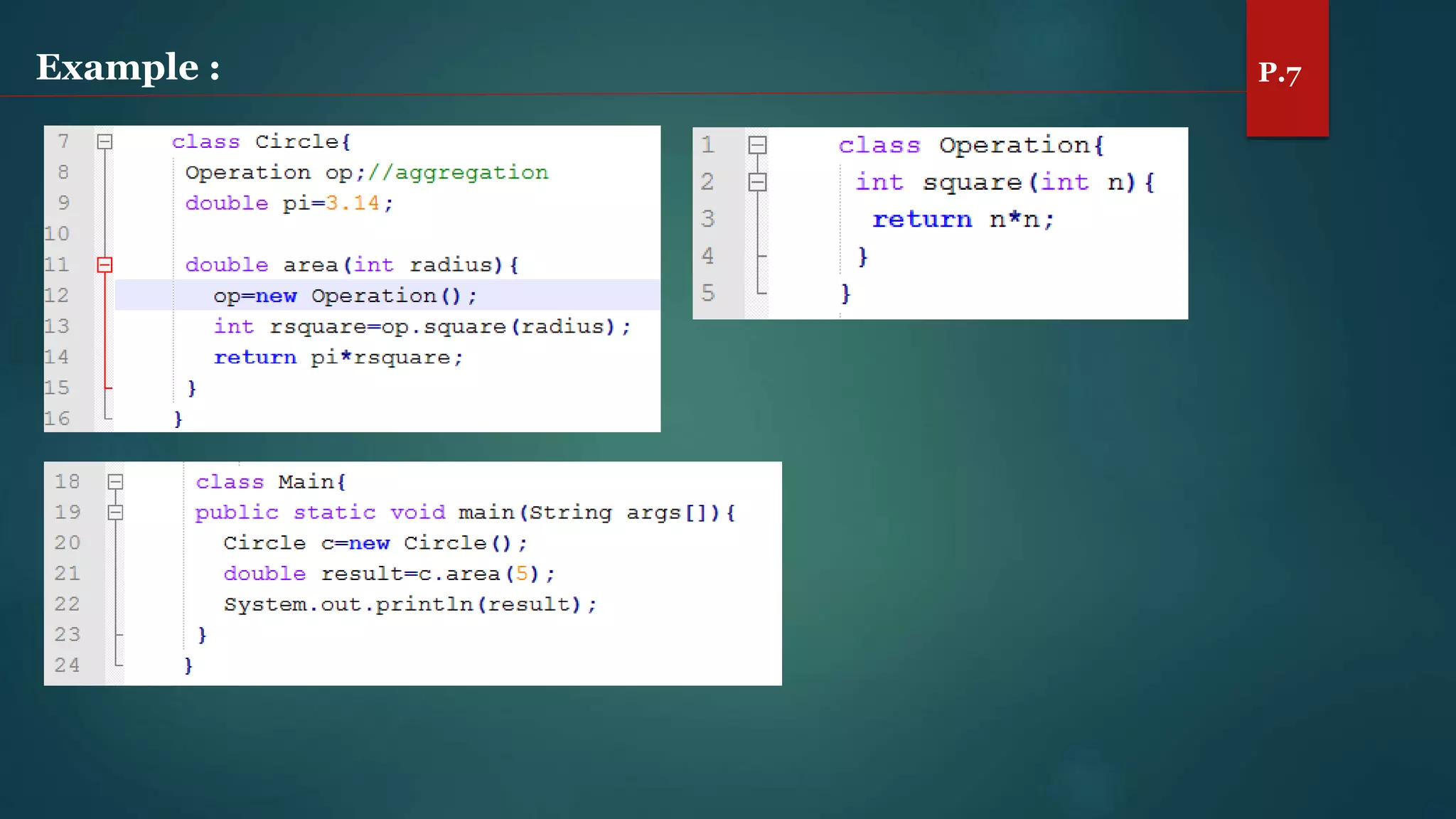1456x819 pixels.
Task: Click the red P.7 page badge
Action: (1286, 71)
